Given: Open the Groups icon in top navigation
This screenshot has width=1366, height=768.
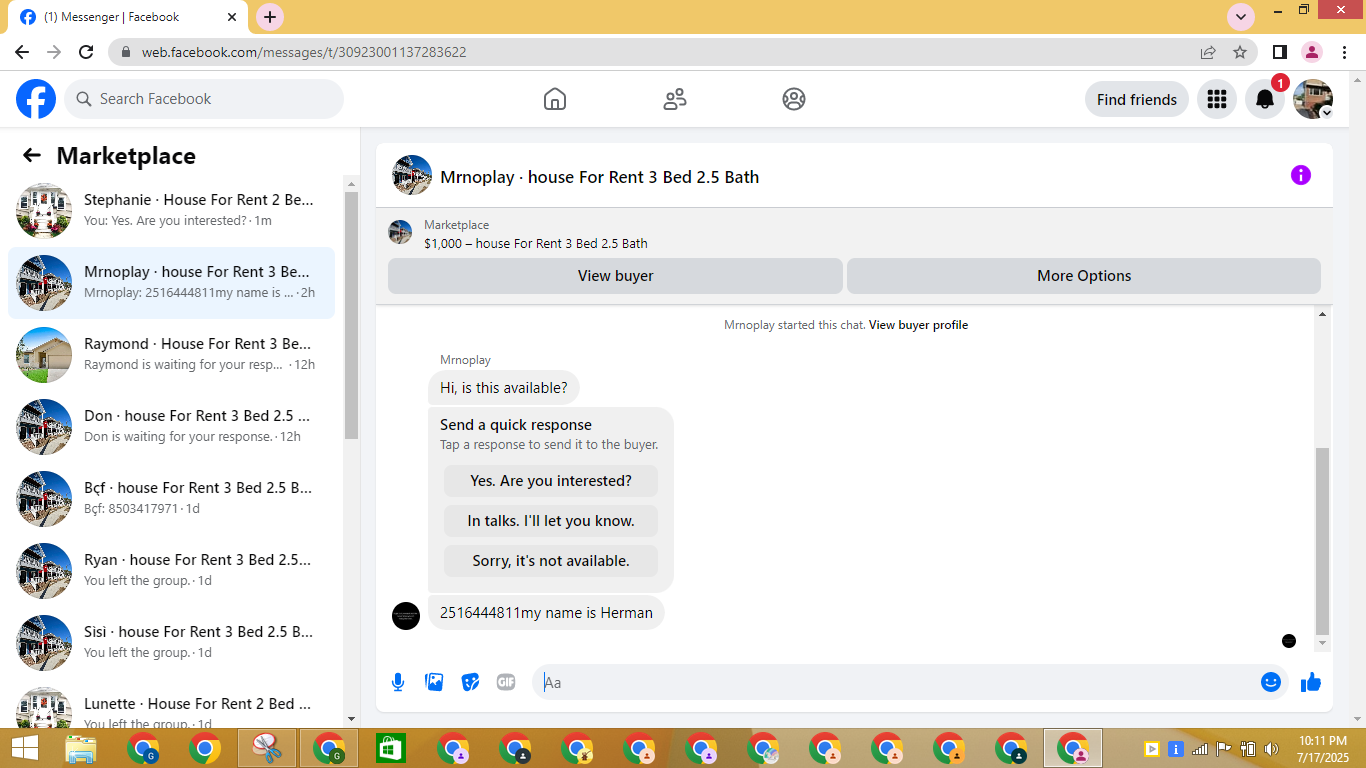Looking at the screenshot, I should 794,99.
